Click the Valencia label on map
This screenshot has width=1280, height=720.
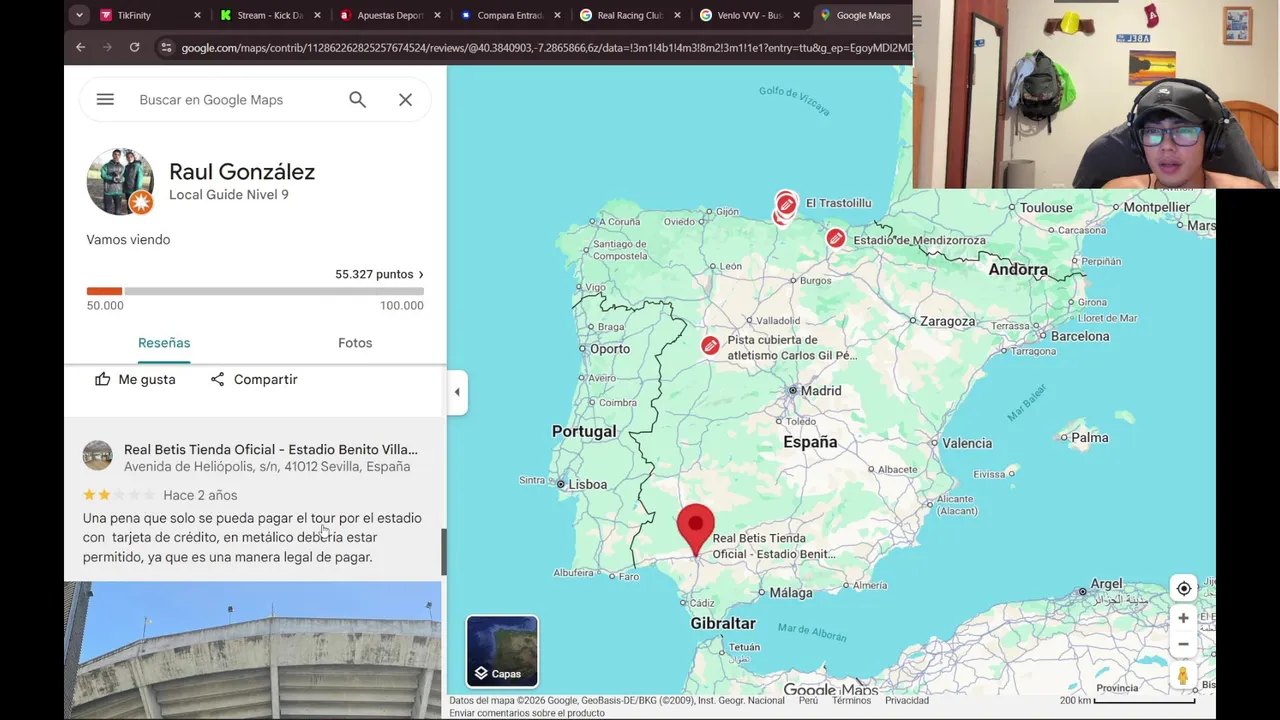[967, 443]
